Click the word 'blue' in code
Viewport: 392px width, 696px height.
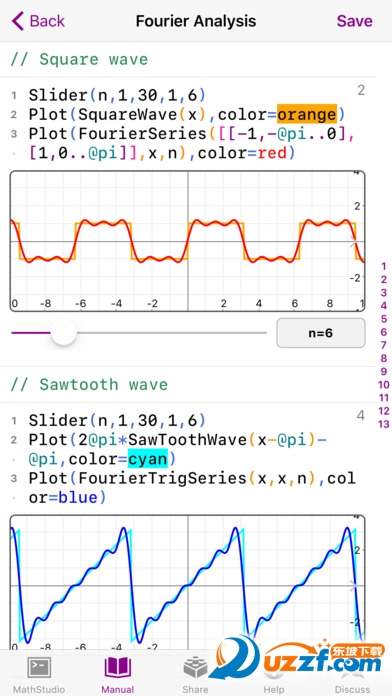point(78,498)
